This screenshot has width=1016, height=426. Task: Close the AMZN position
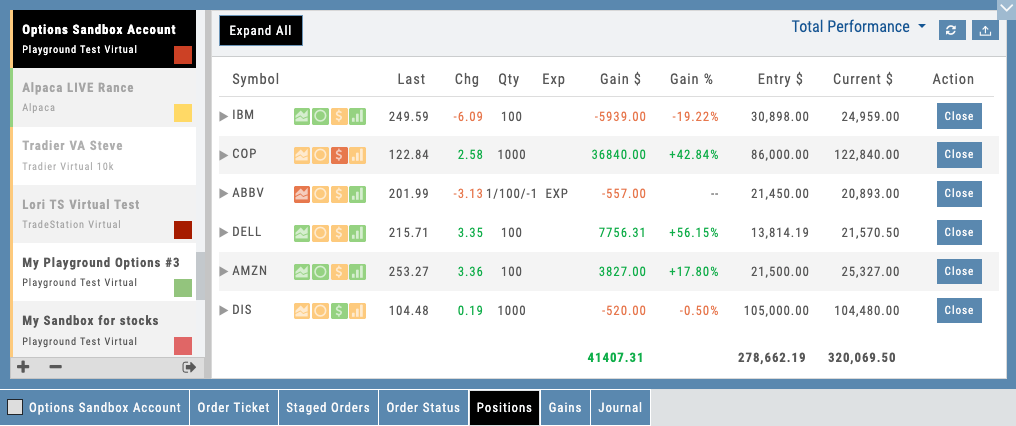(x=958, y=272)
